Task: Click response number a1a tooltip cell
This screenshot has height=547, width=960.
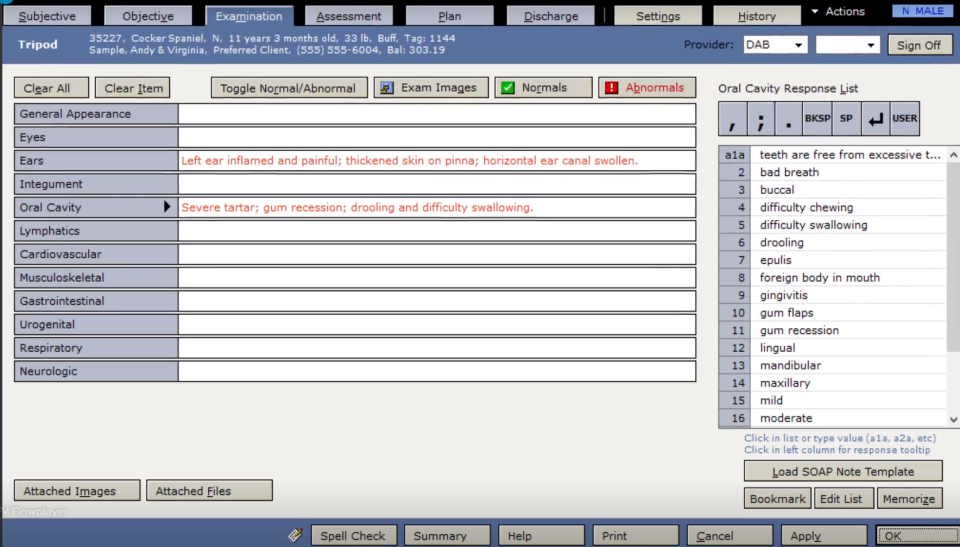Action: pyautogui.click(x=735, y=155)
